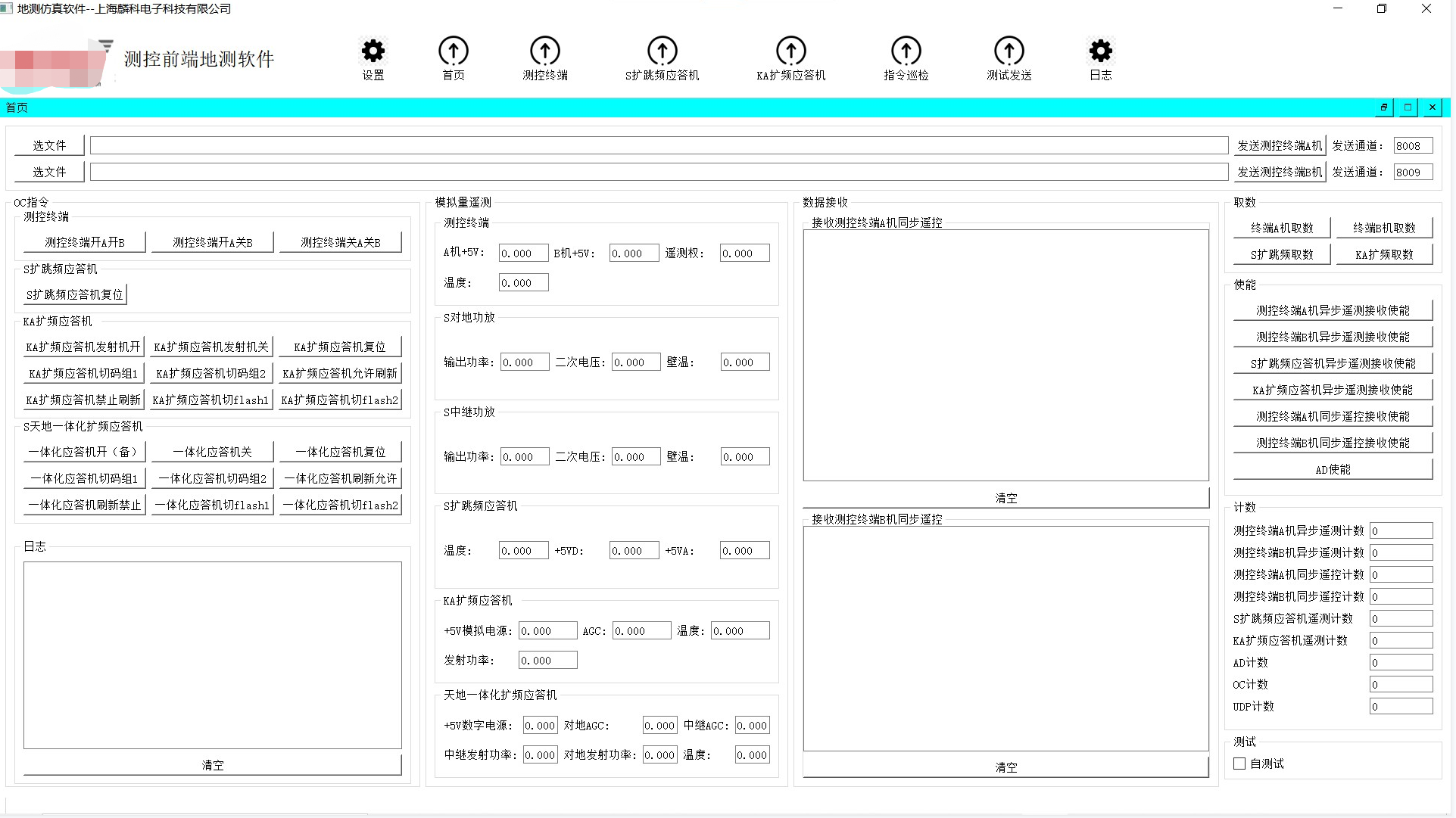
Task: Click the first 选文件 button
Action: click(x=49, y=145)
